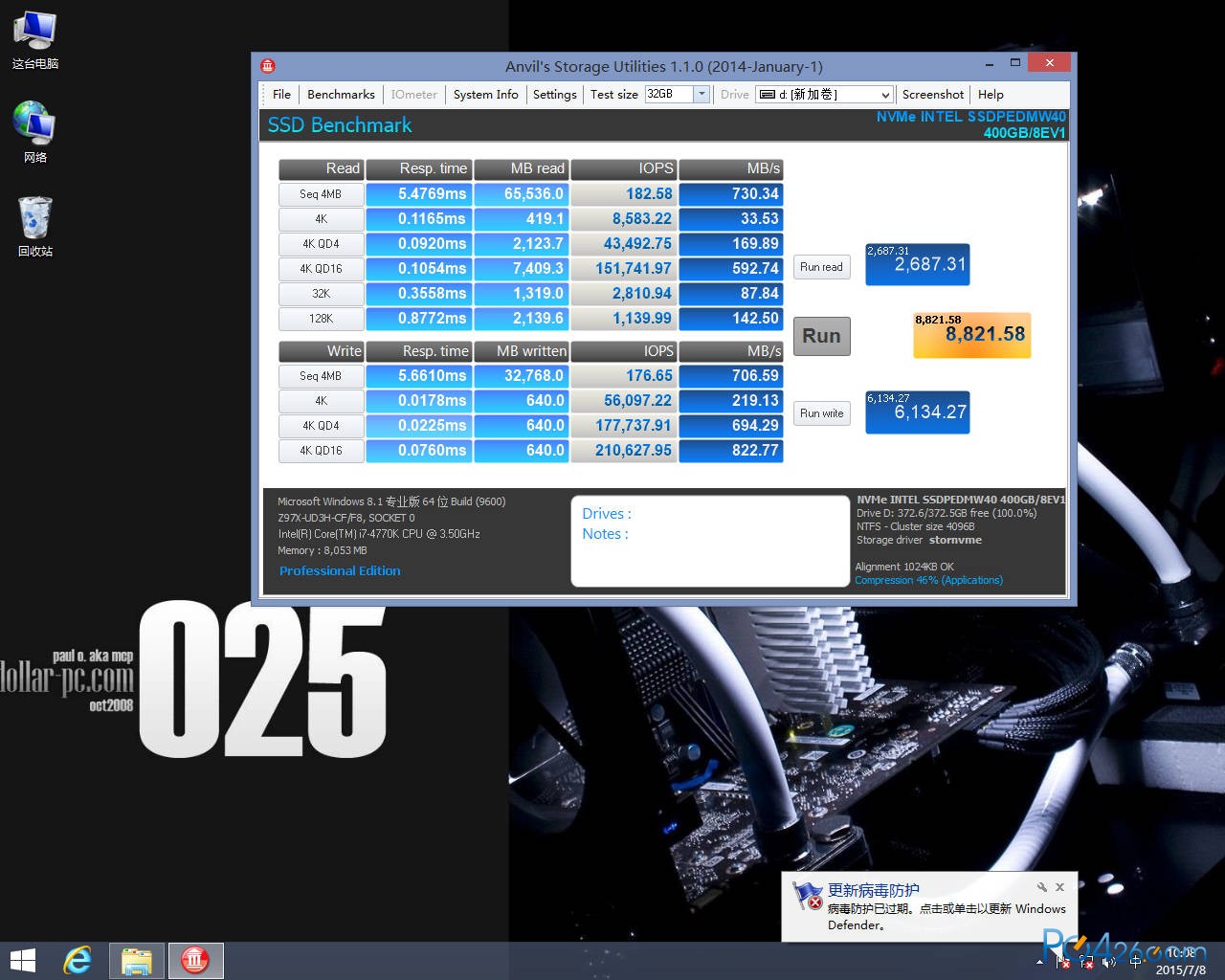Minimize the Anvil's Storage Utilities window
The image size is (1225, 980).
[x=988, y=64]
